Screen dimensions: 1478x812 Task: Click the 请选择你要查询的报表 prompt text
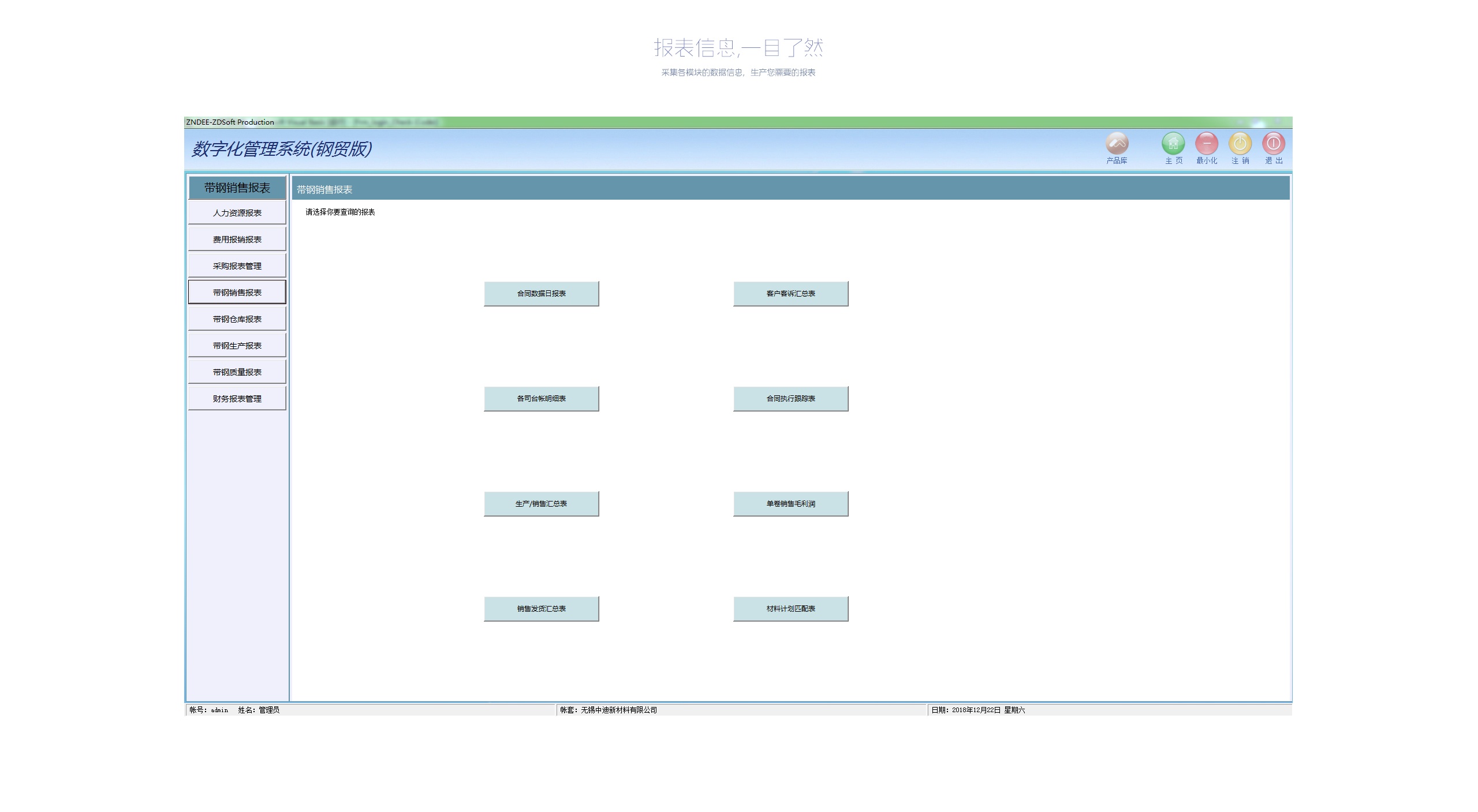[x=340, y=212]
